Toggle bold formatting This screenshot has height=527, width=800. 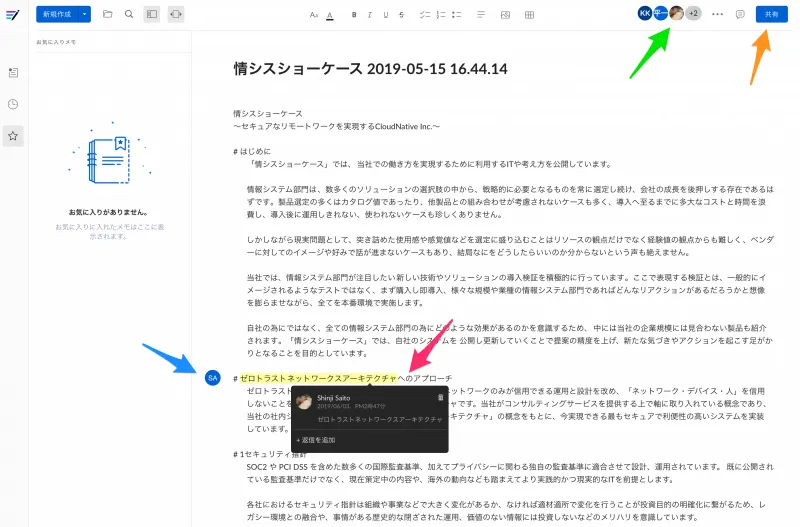pyautogui.click(x=354, y=15)
